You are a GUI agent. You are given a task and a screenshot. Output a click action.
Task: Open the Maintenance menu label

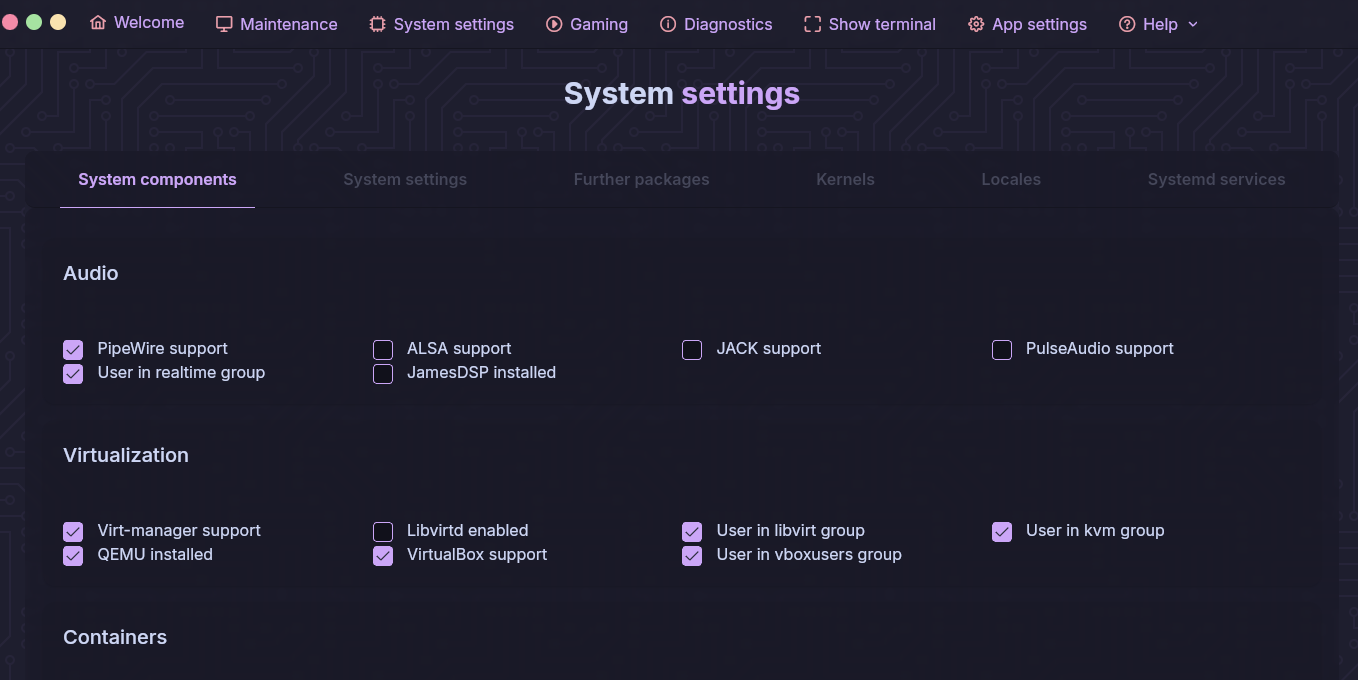(x=289, y=24)
